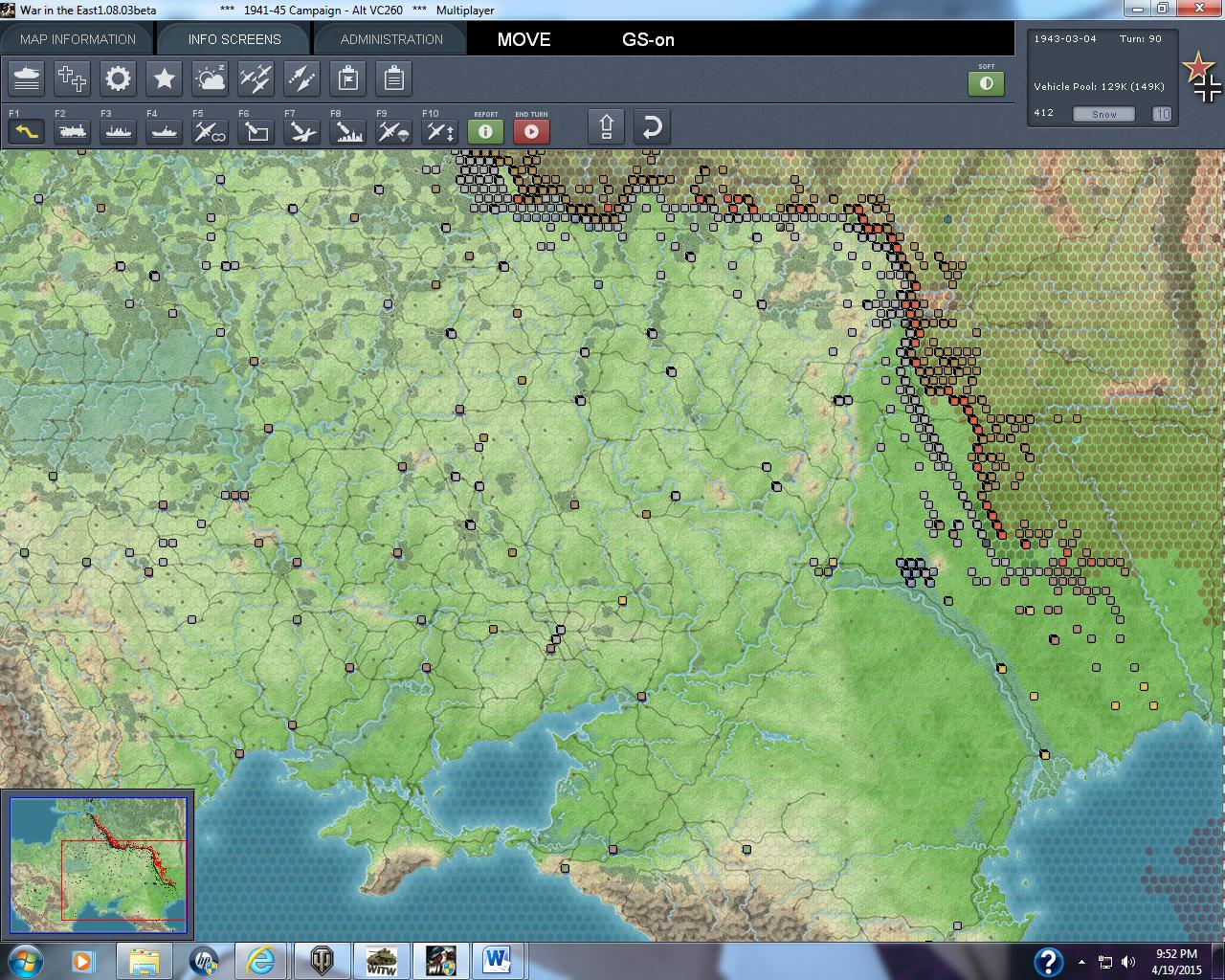Open the weather display icon
Viewport: 1225px width, 980px height.
point(210,78)
